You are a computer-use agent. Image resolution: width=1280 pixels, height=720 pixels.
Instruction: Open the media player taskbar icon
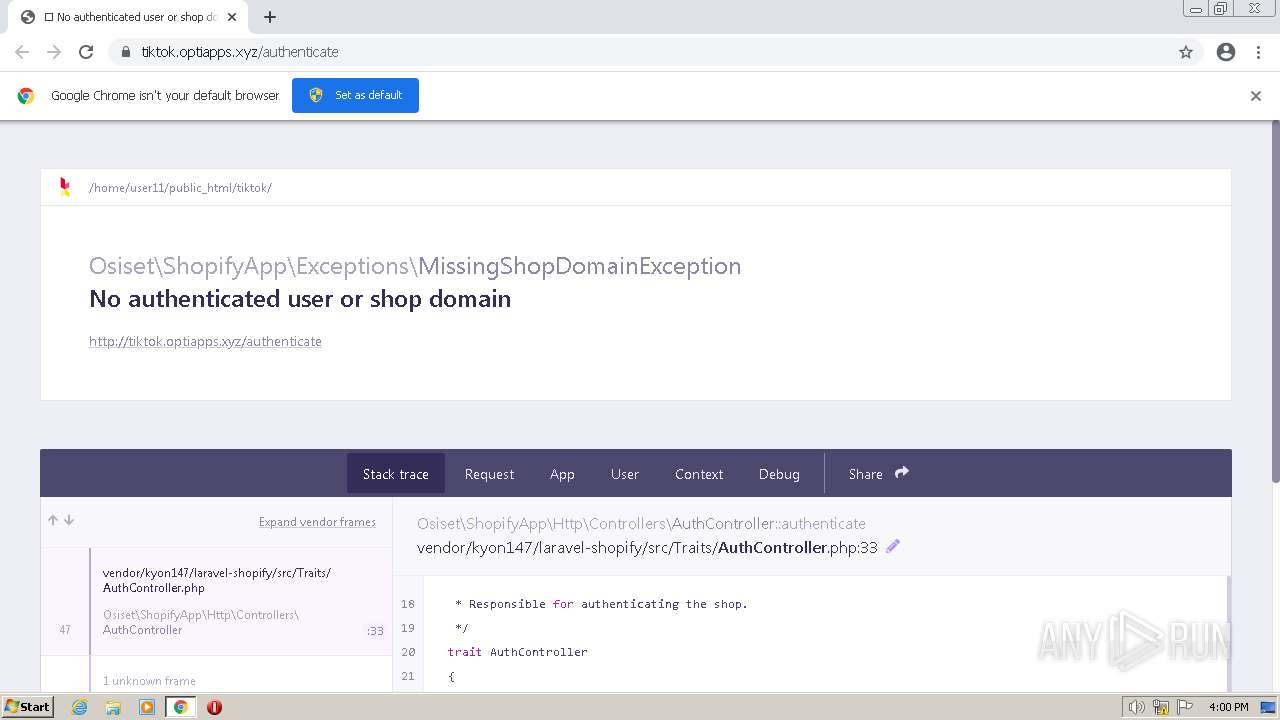tap(147, 707)
